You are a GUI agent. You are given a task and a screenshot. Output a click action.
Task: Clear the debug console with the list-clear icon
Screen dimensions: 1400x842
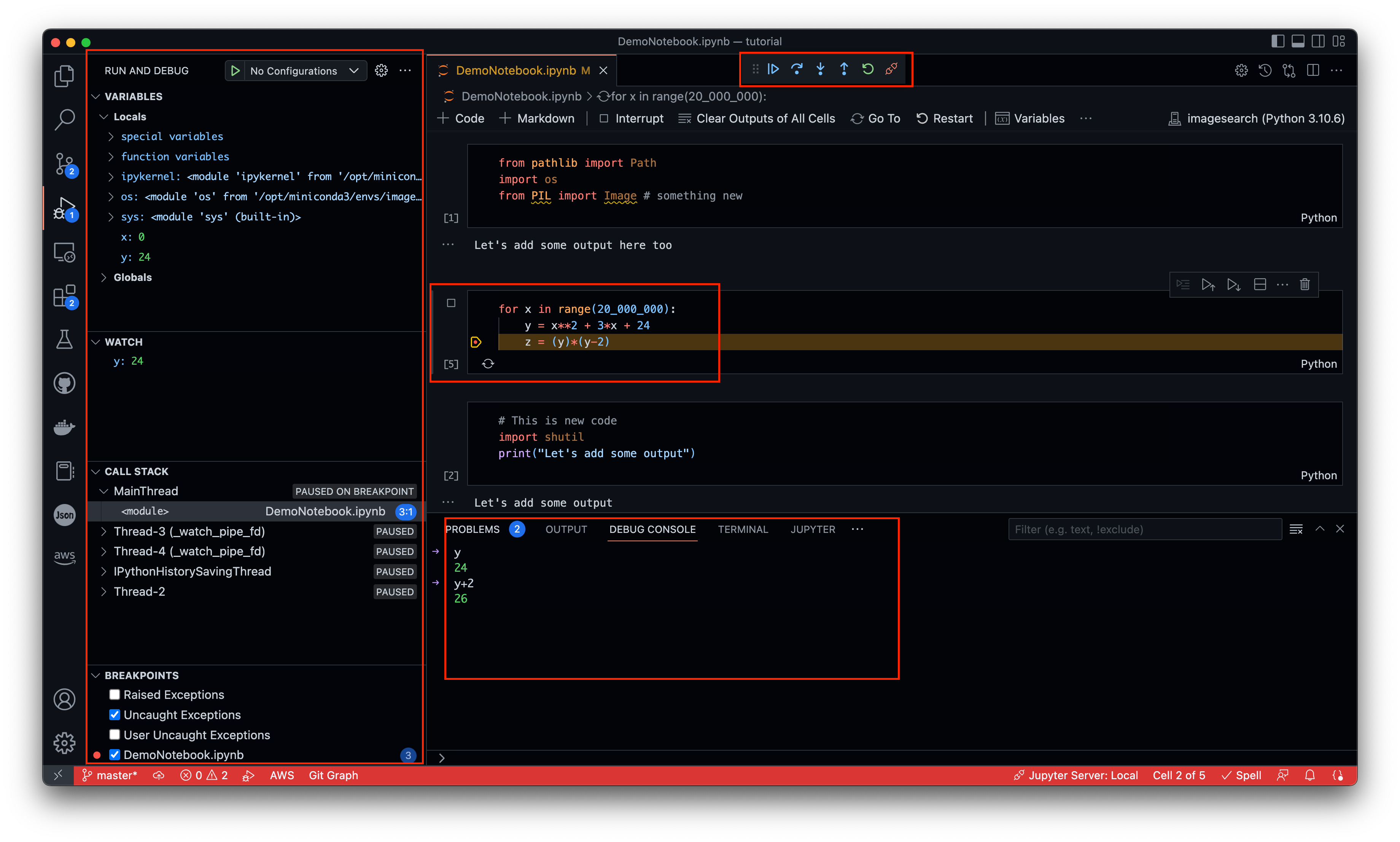[1296, 529]
